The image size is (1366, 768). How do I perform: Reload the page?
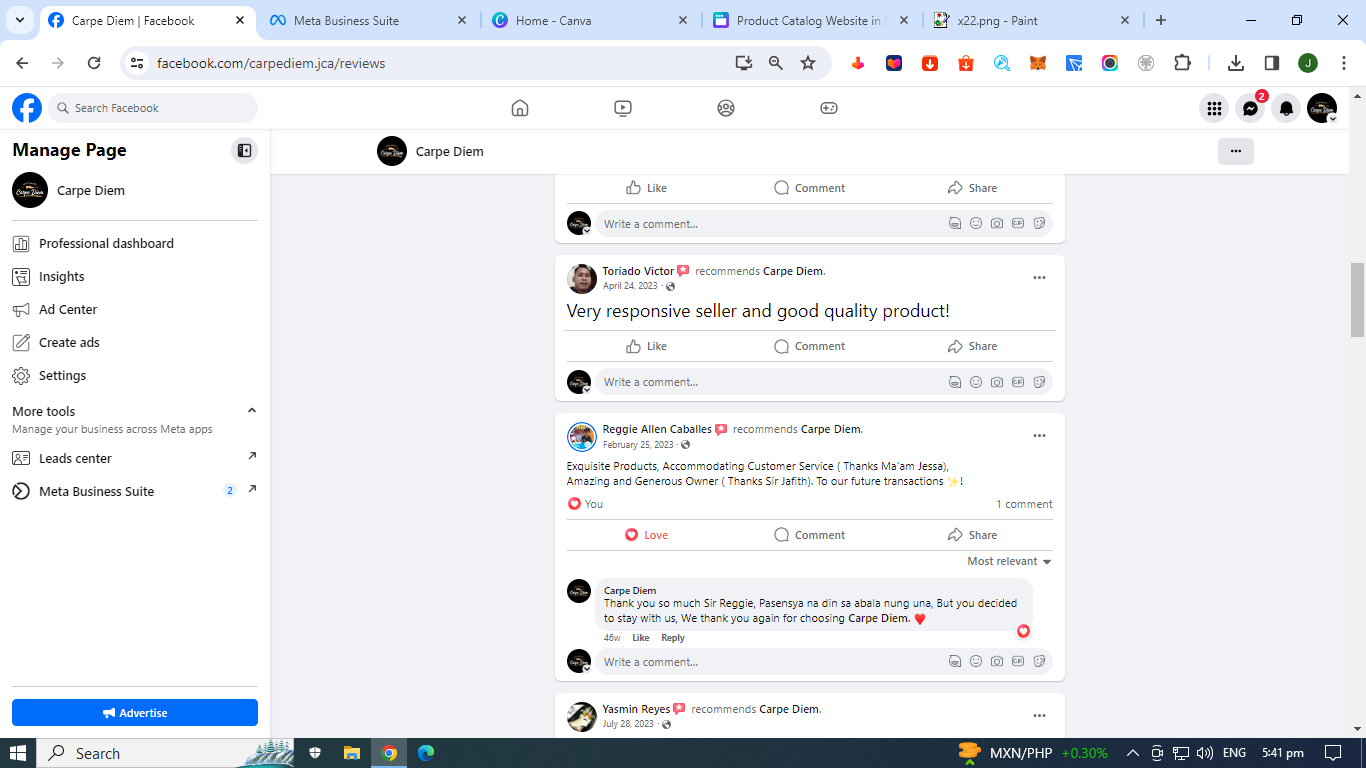coord(94,63)
